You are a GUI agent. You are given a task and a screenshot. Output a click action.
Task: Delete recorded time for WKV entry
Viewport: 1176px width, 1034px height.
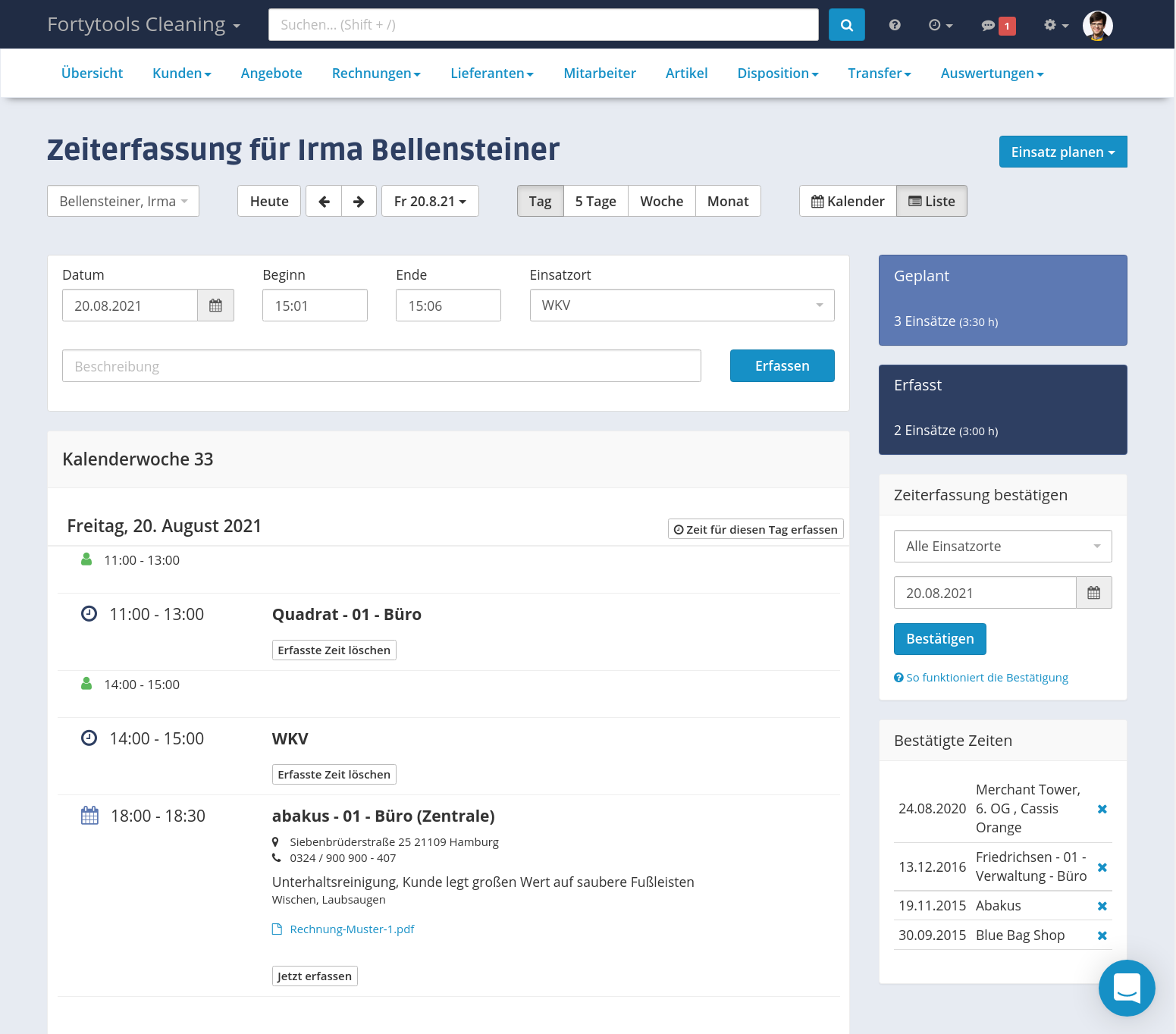pos(334,775)
